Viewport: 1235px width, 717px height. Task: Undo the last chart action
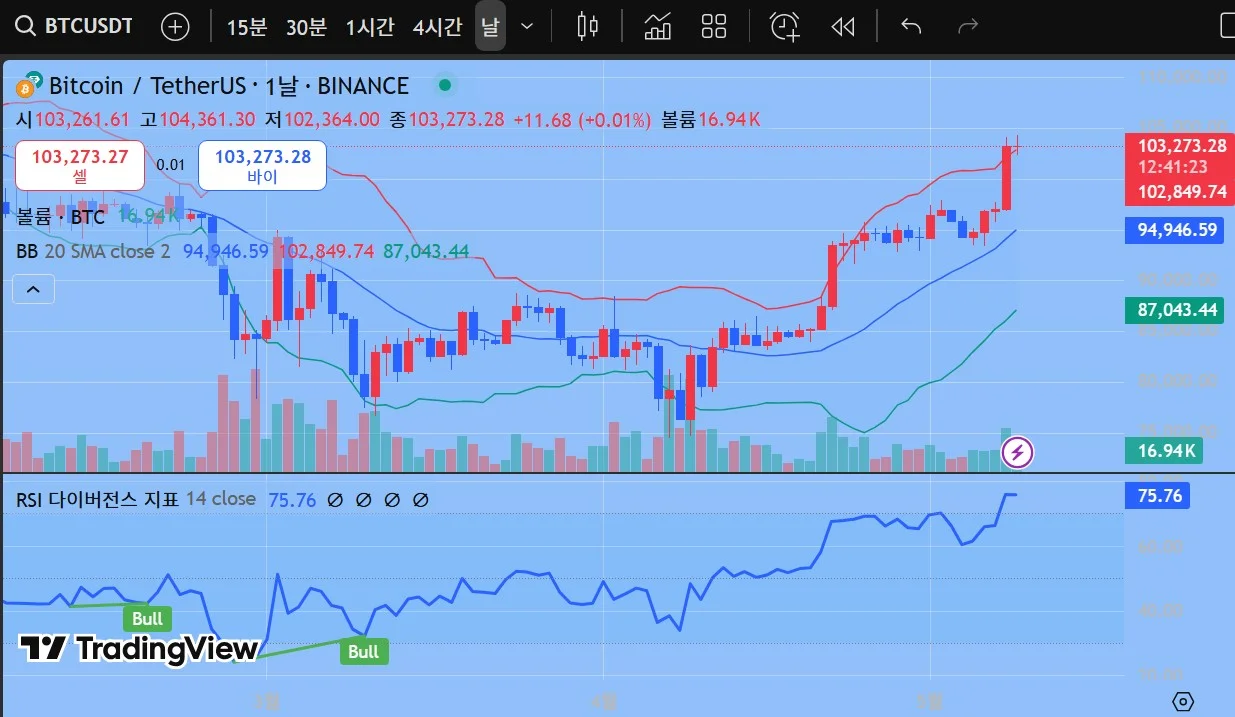[911, 27]
